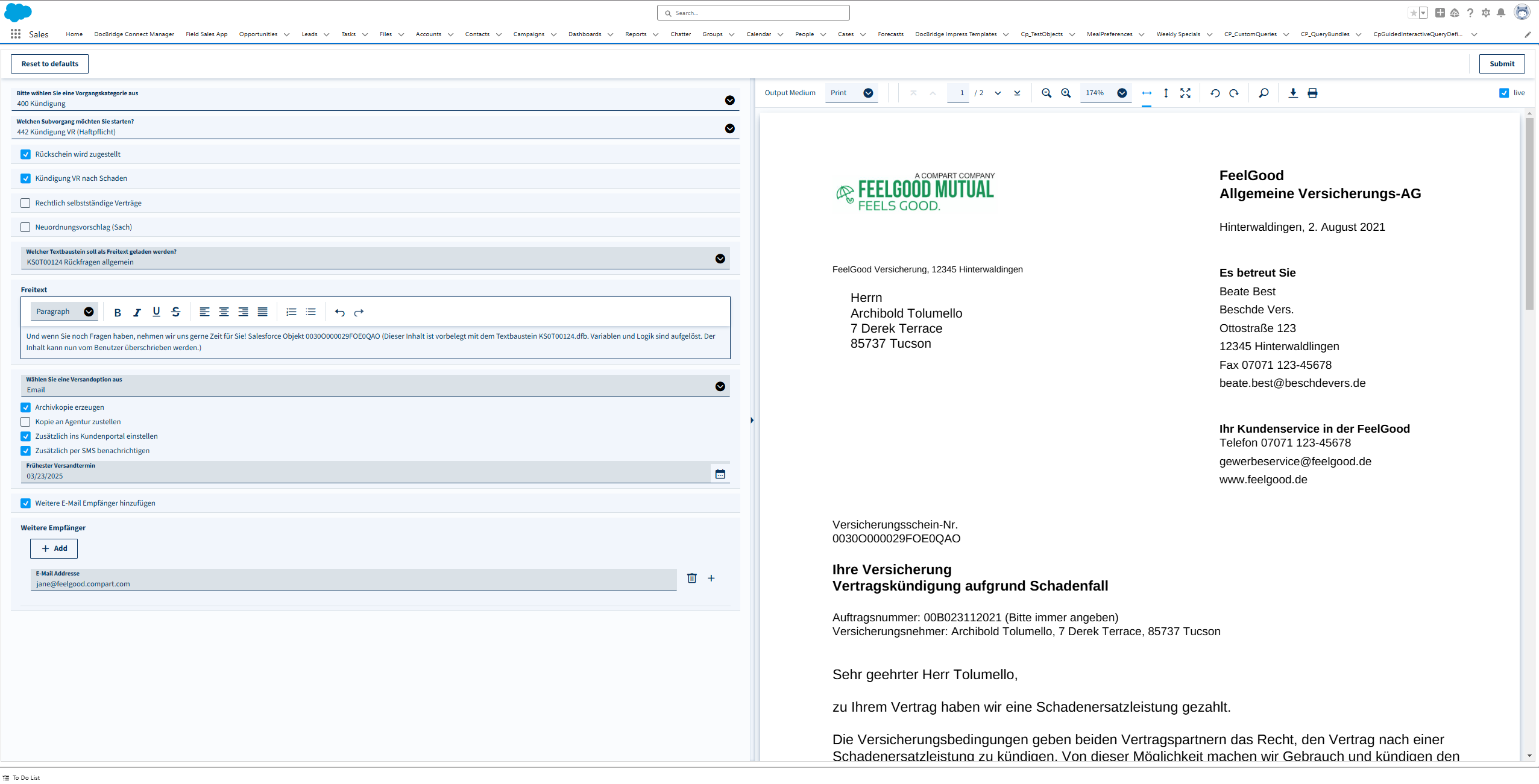This screenshot has height=784, width=1539.
Task: Uncheck Archivkopie erzeugen
Action: pos(25,407)
